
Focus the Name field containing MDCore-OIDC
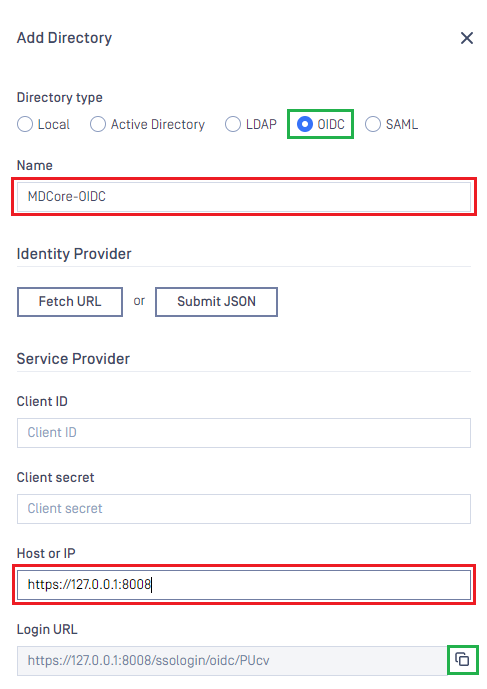[x=244, y=196]
